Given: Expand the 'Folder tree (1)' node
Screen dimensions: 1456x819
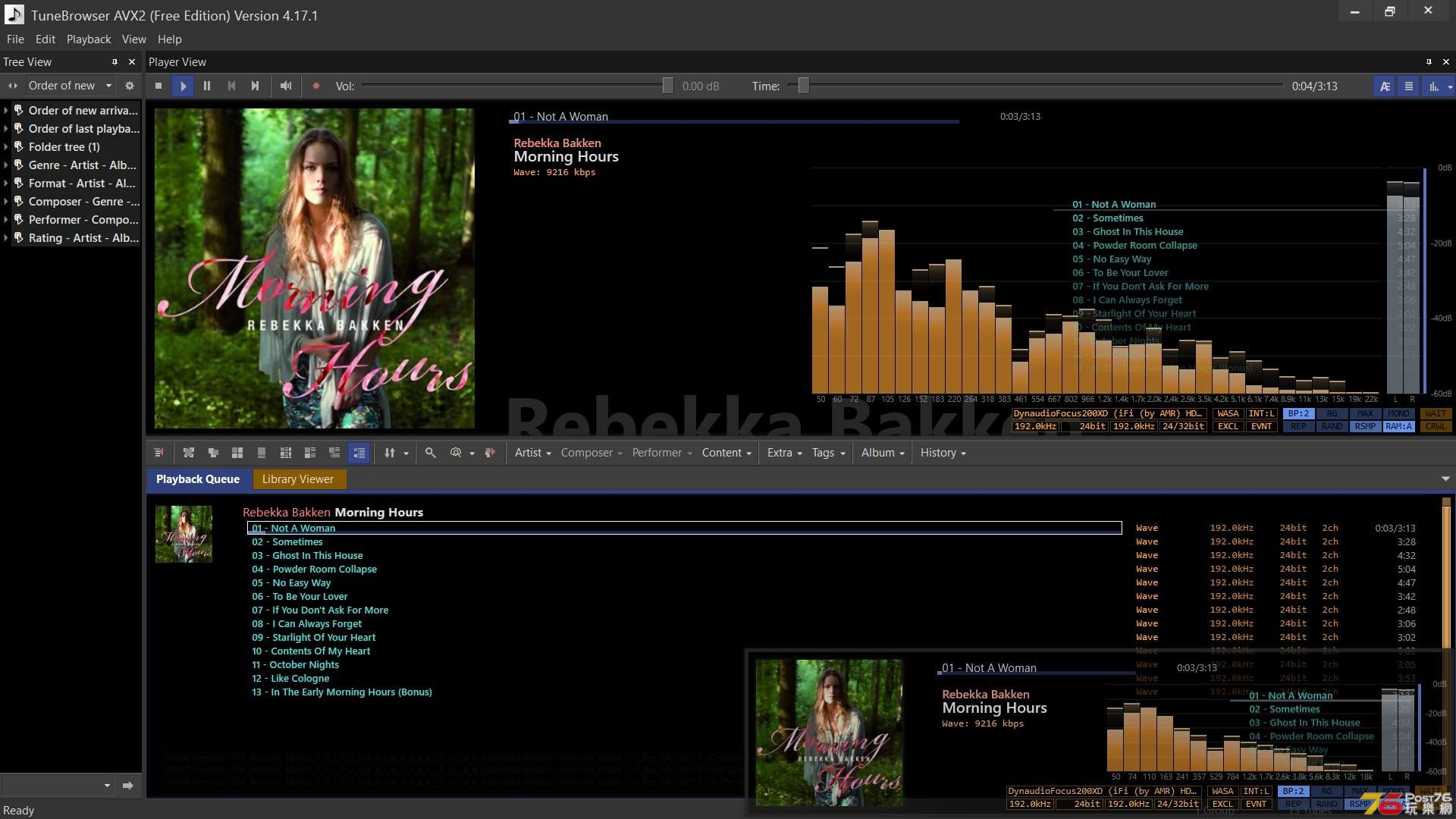Looking at the screenshot, I should coord(6,147).
